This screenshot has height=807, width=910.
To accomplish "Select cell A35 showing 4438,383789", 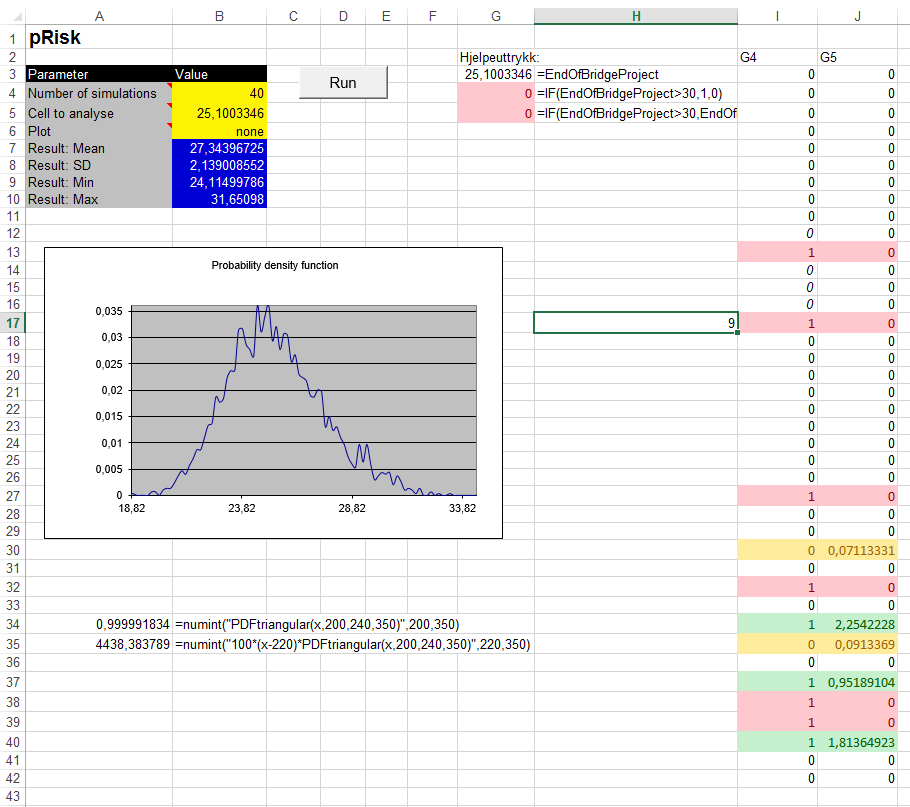I will tap(99, 644).
